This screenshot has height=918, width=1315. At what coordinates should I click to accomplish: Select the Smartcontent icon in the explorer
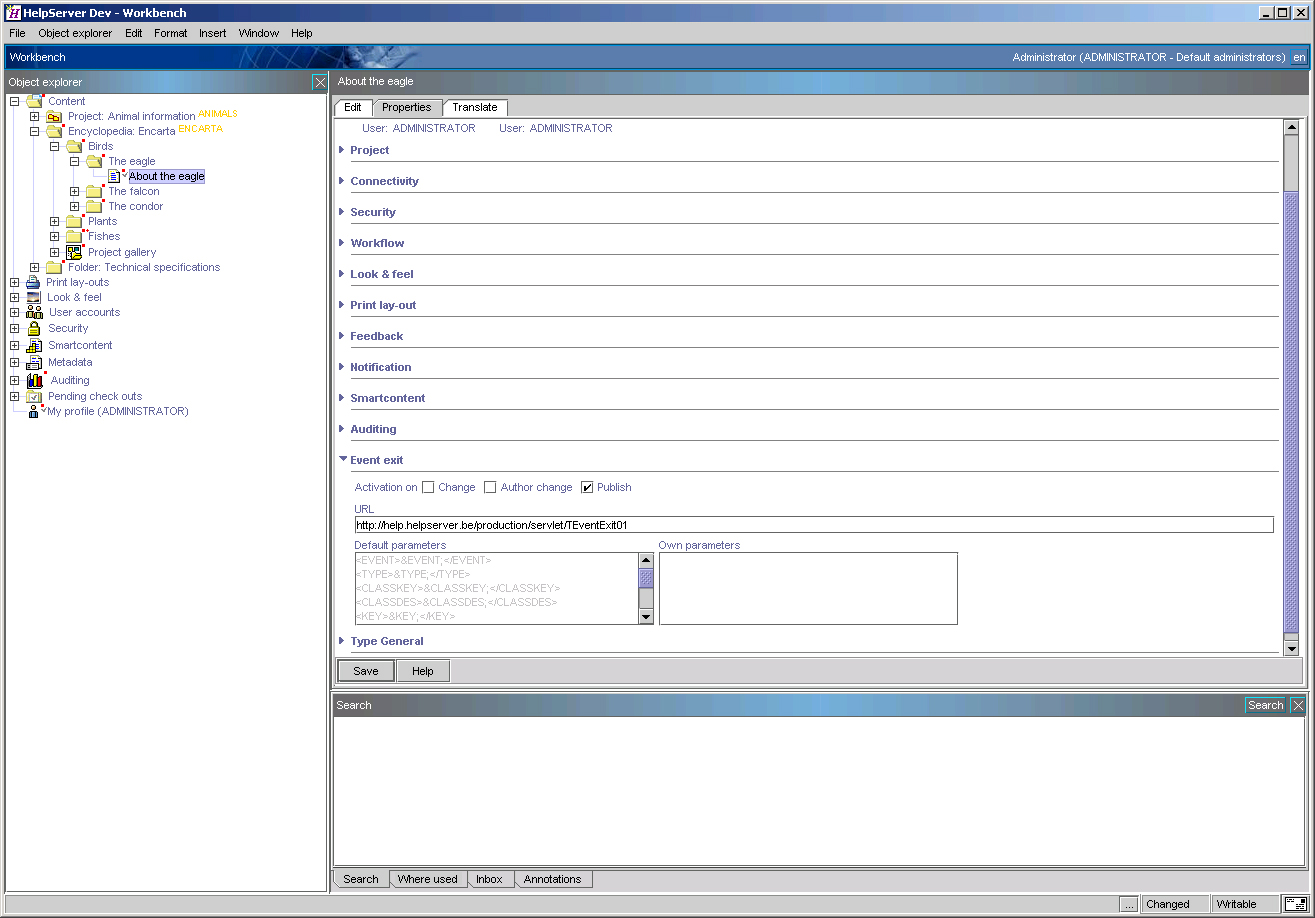pyautogui.click(x=33, y=345)
